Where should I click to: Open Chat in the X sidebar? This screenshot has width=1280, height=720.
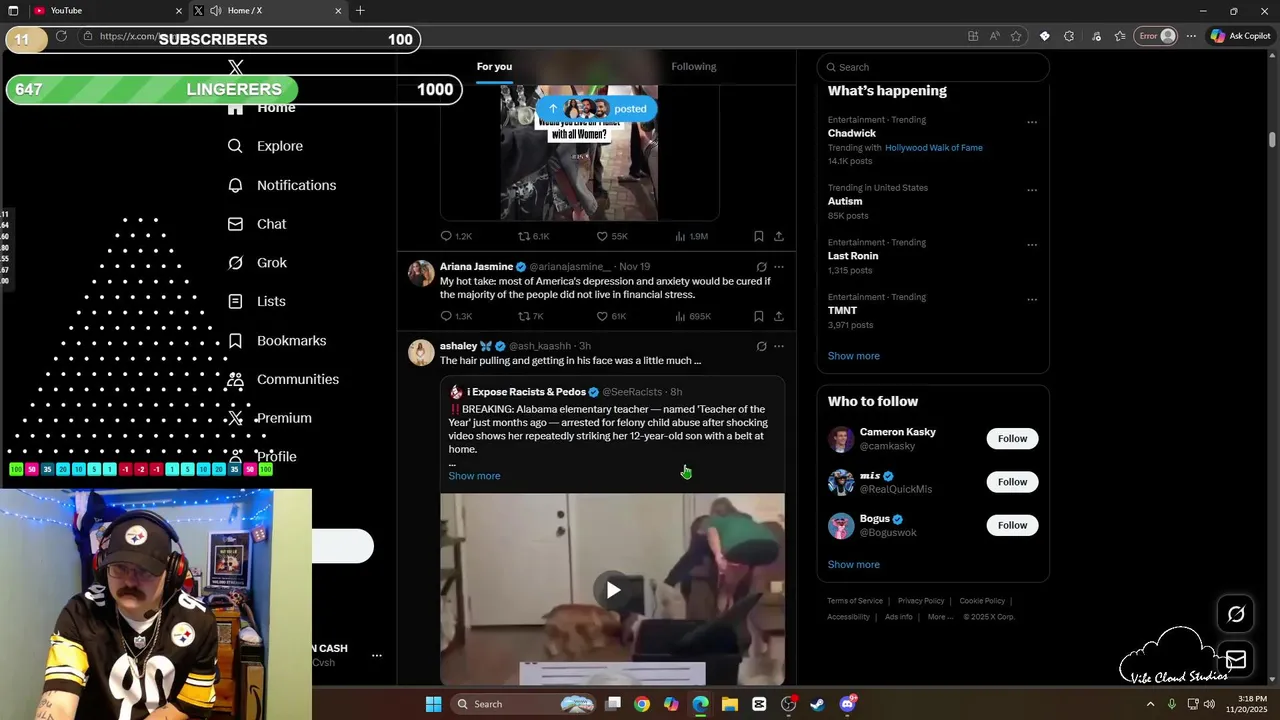click(257, 224)
